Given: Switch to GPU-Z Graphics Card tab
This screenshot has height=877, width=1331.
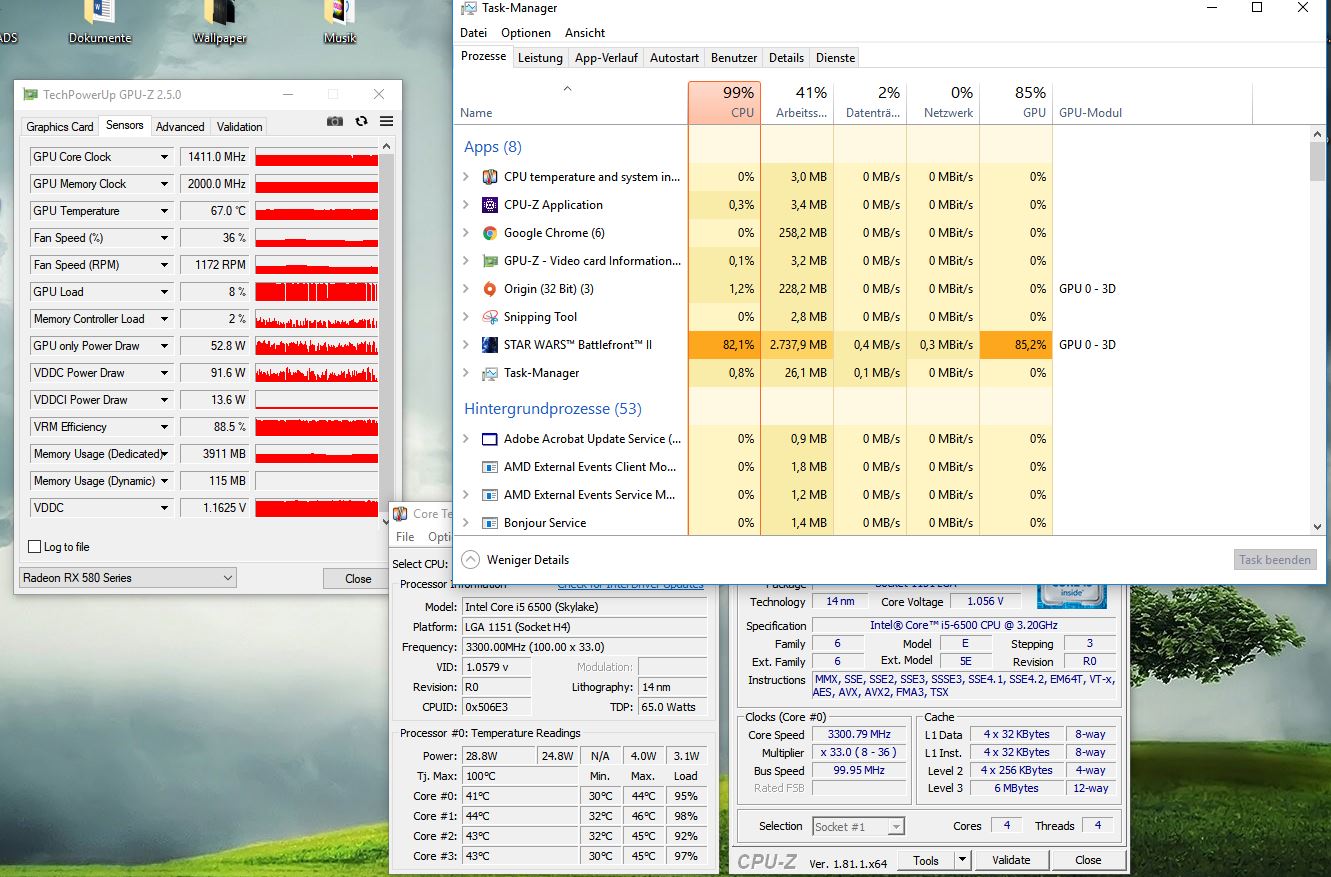Looking at the screenshot, I should coord(60,127).
